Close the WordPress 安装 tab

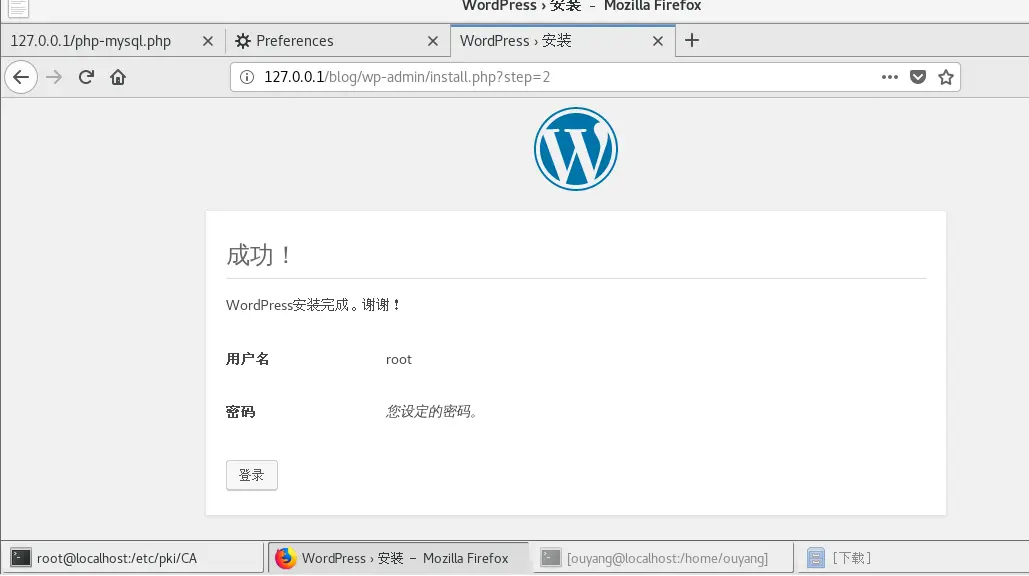coord(658,41)
